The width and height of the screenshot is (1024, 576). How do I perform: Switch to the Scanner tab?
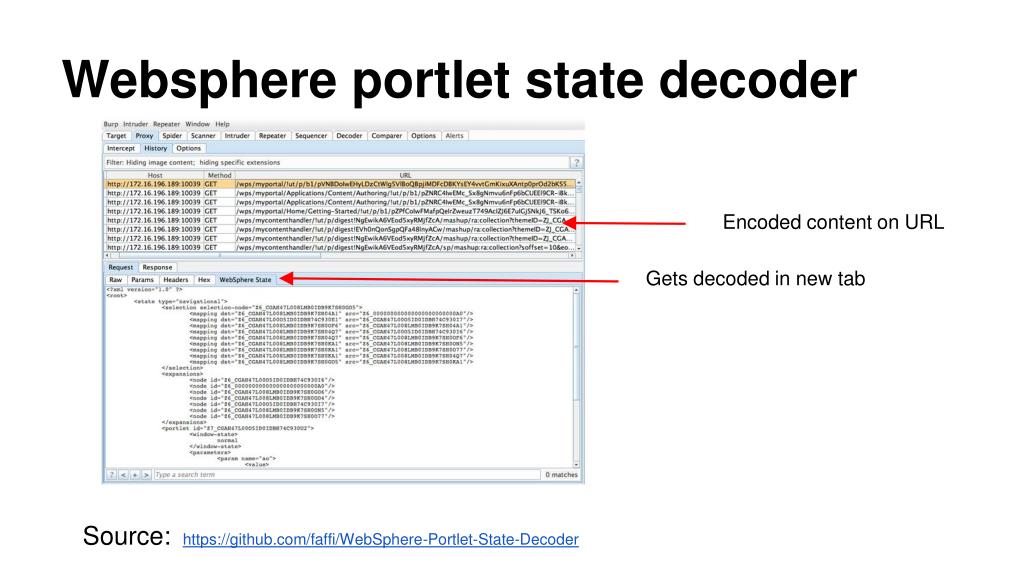coord(203,136)
